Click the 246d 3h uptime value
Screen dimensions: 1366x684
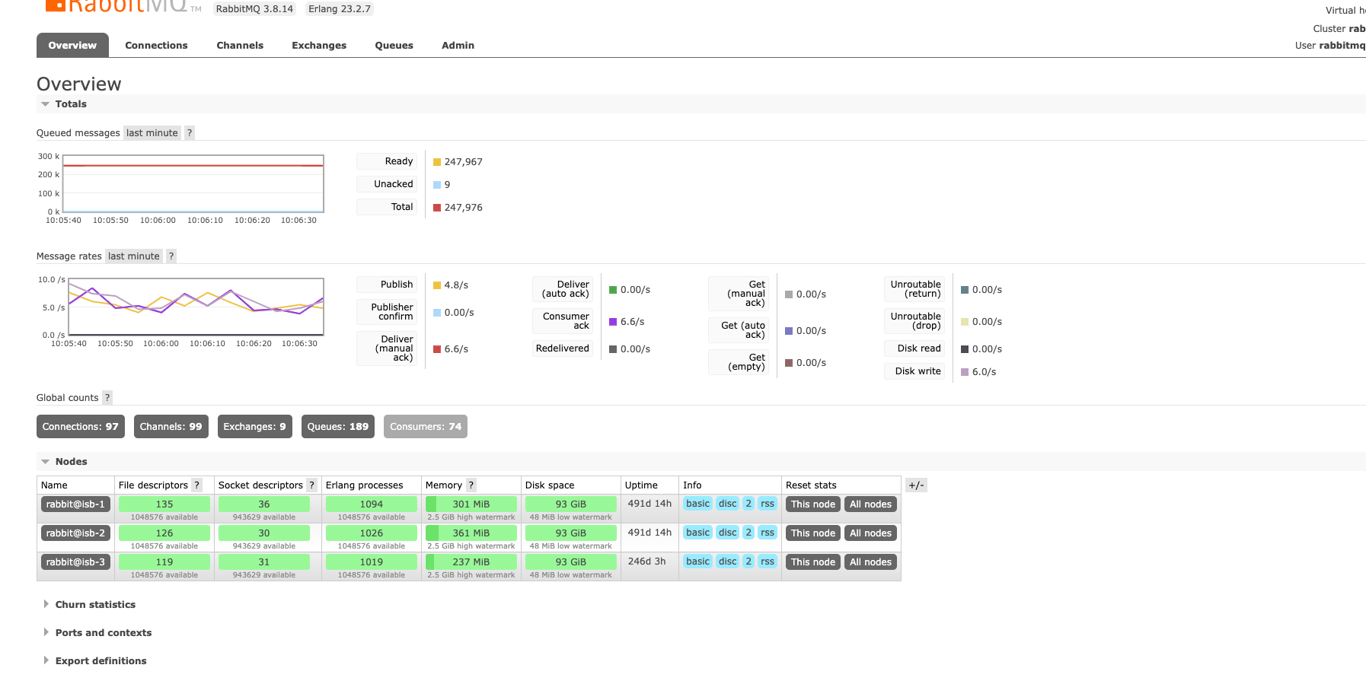pos(647,562)
